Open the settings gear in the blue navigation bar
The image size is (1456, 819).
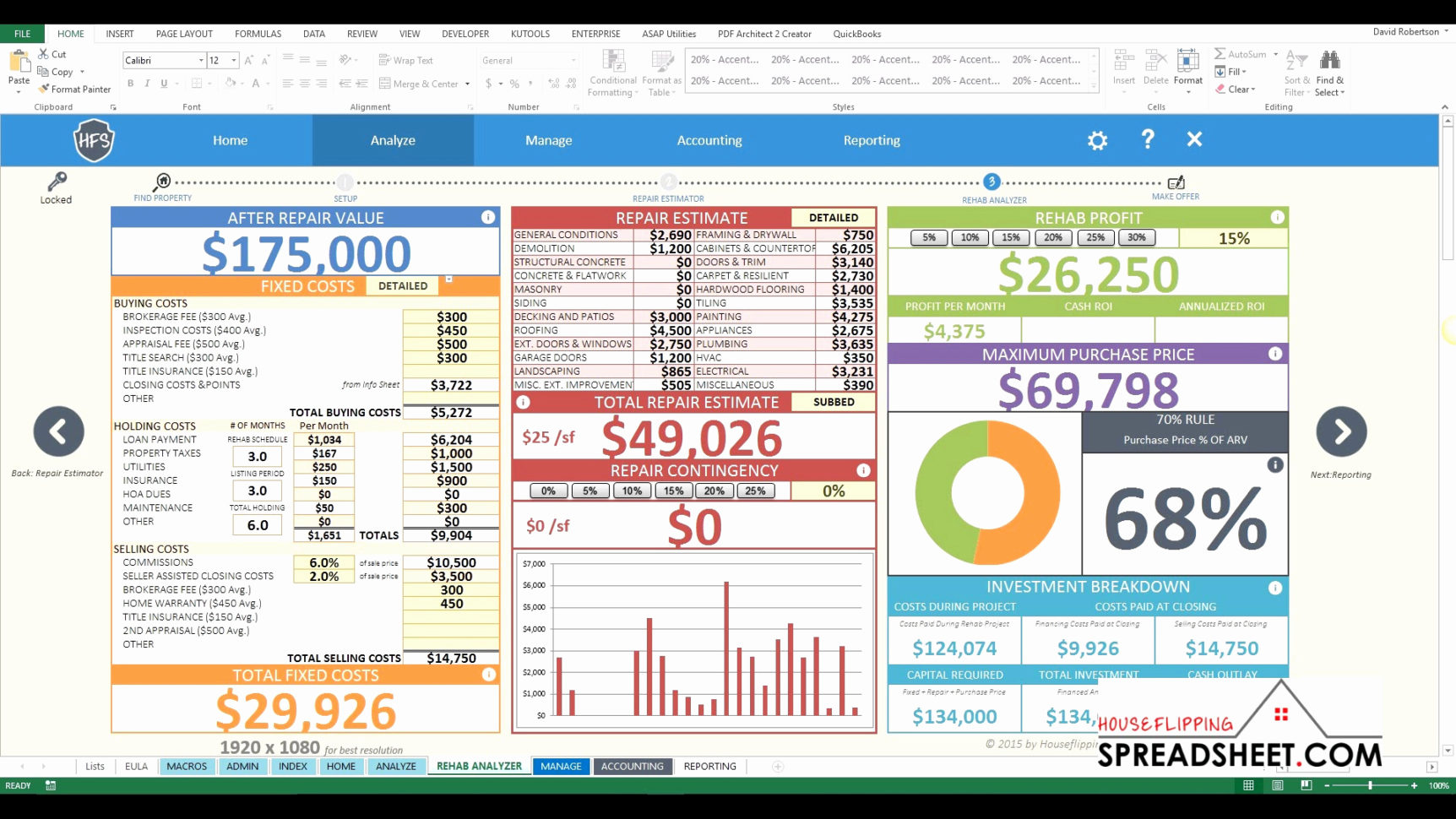[1097, 140]
